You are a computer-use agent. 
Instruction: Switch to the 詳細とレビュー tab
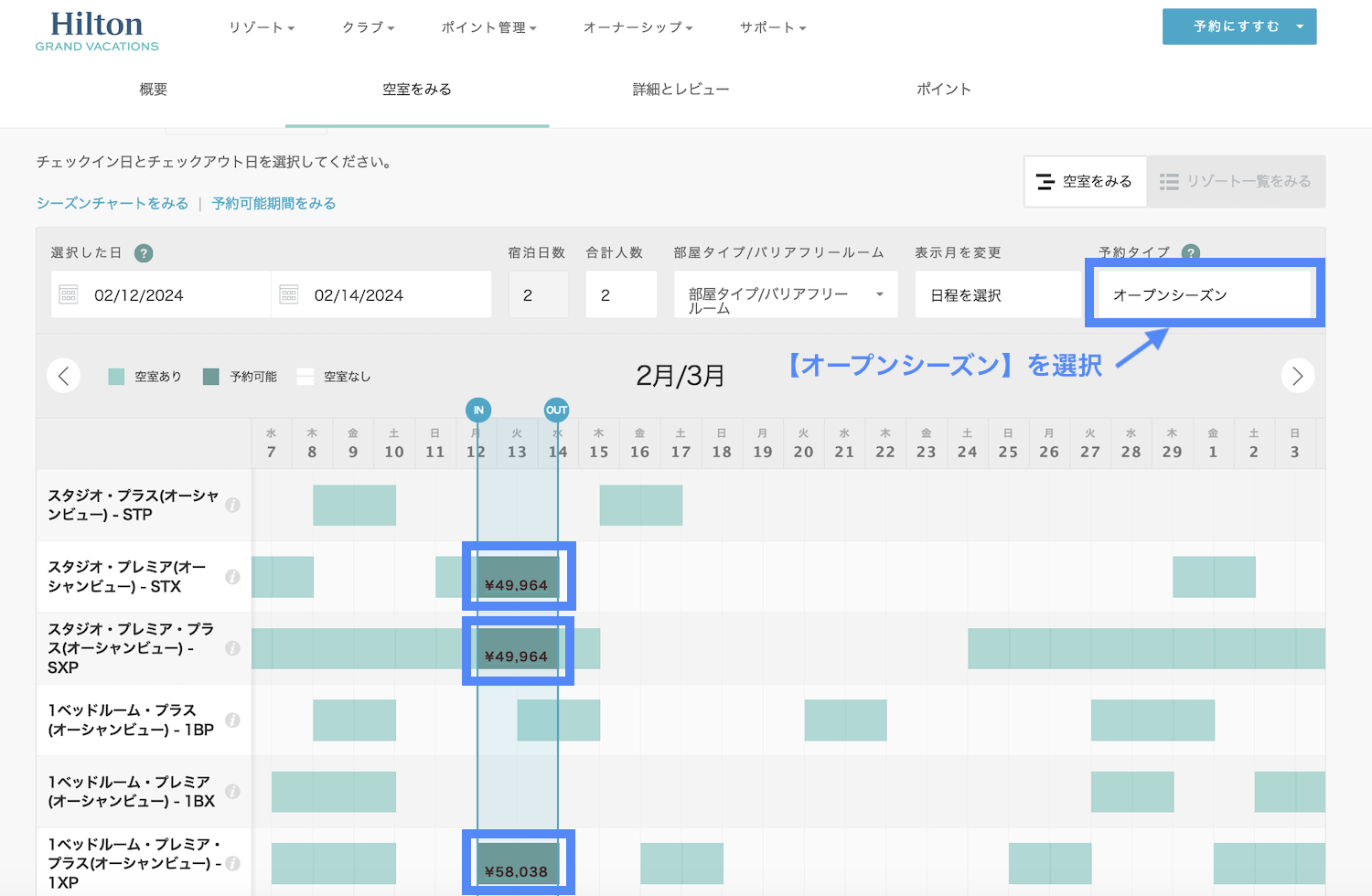tap(681, 89)
